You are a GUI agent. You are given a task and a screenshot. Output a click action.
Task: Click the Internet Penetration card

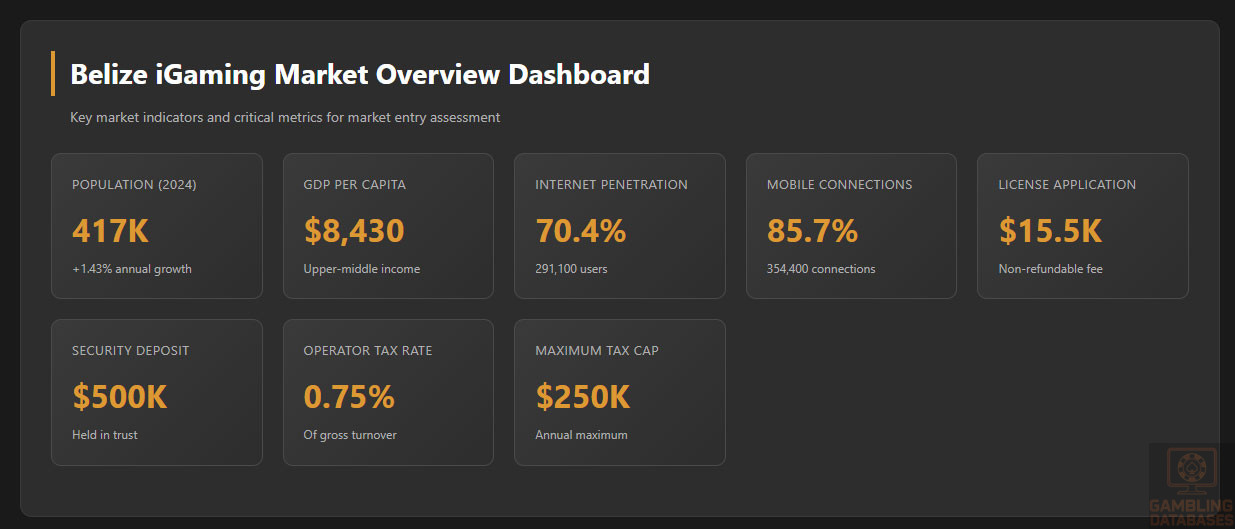(x=620, y=226)
